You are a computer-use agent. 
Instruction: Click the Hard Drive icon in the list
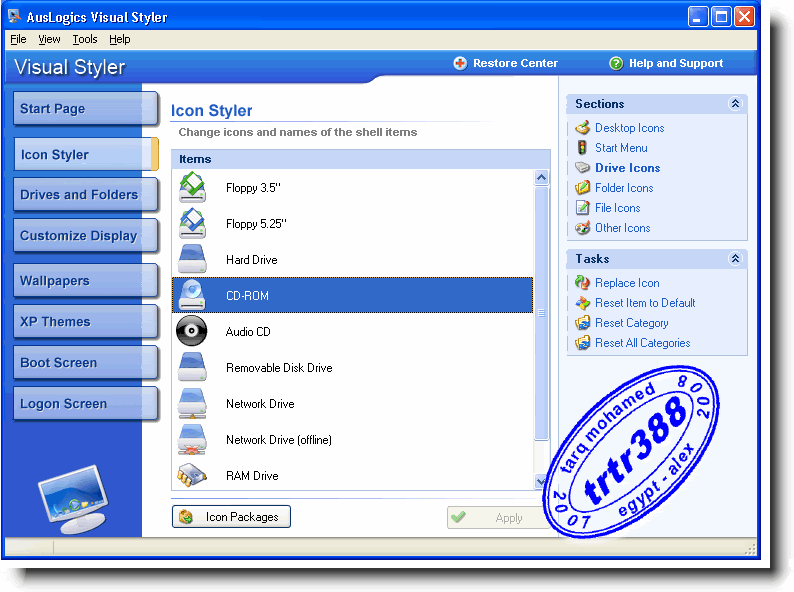point(192,259)
